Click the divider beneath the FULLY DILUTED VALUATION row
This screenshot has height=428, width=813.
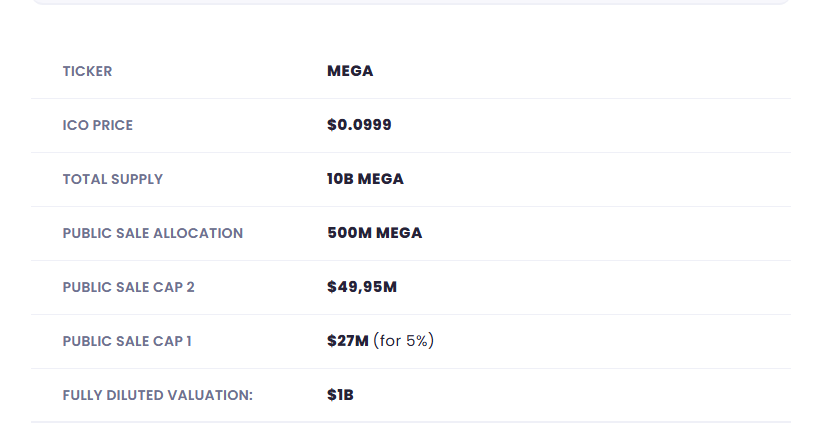point(410,422)
